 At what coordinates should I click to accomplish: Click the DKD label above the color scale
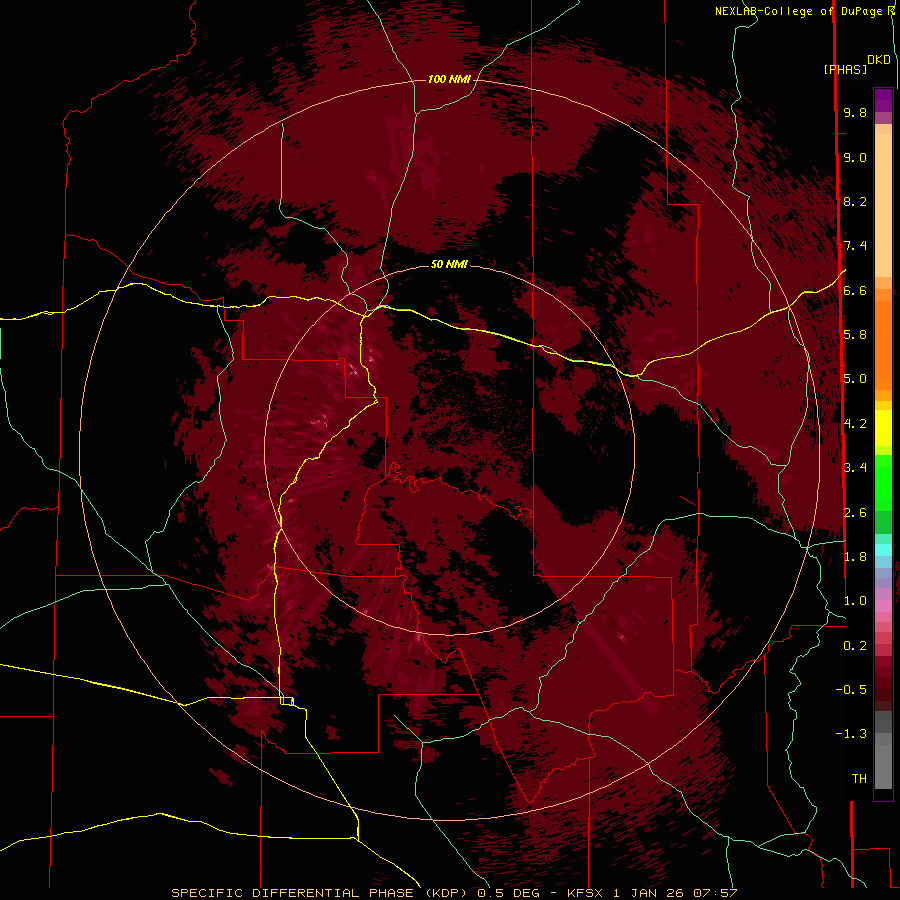pyautogui.click(x=879, y=60)
